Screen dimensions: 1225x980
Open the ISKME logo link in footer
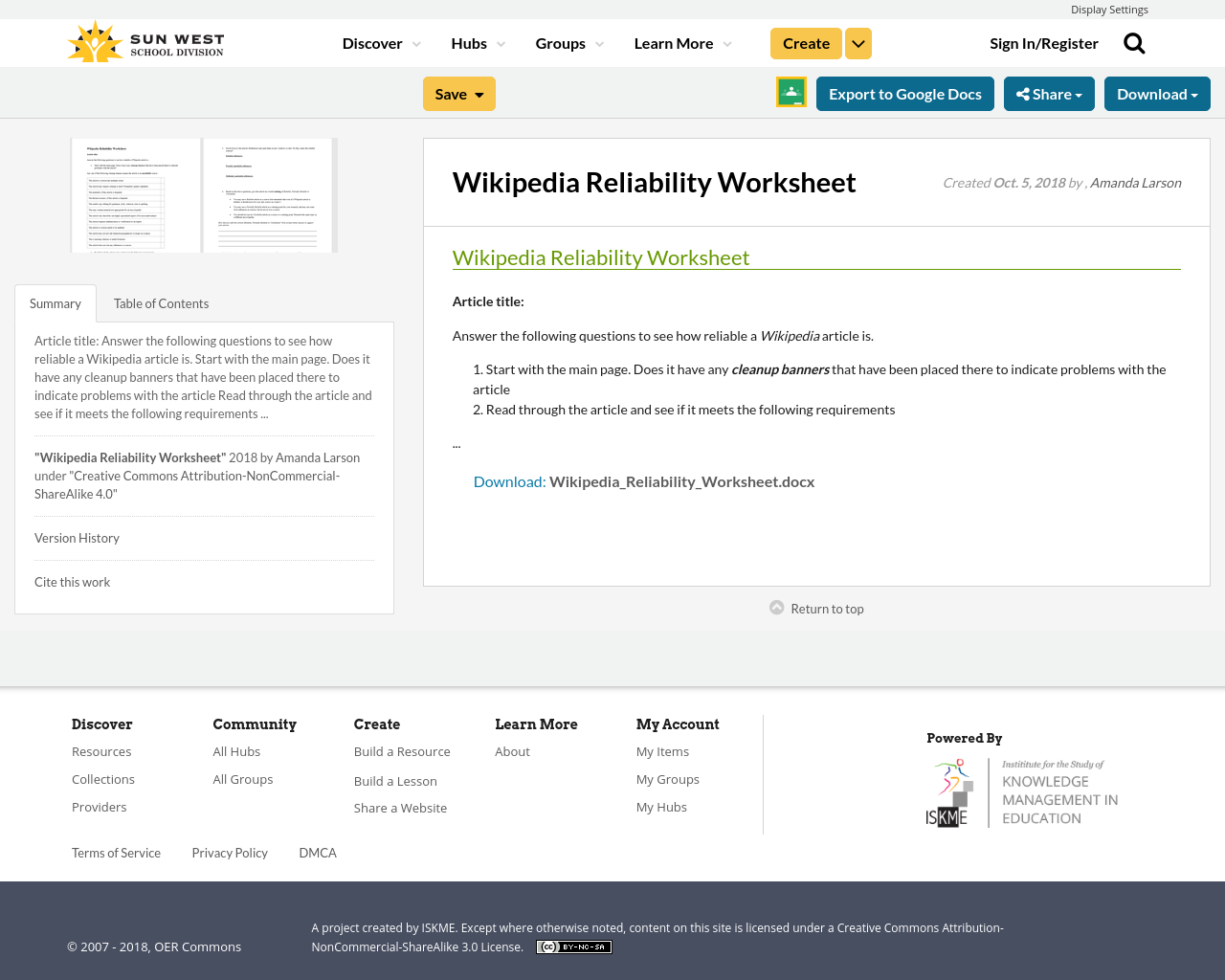[x=1021, y=791]
